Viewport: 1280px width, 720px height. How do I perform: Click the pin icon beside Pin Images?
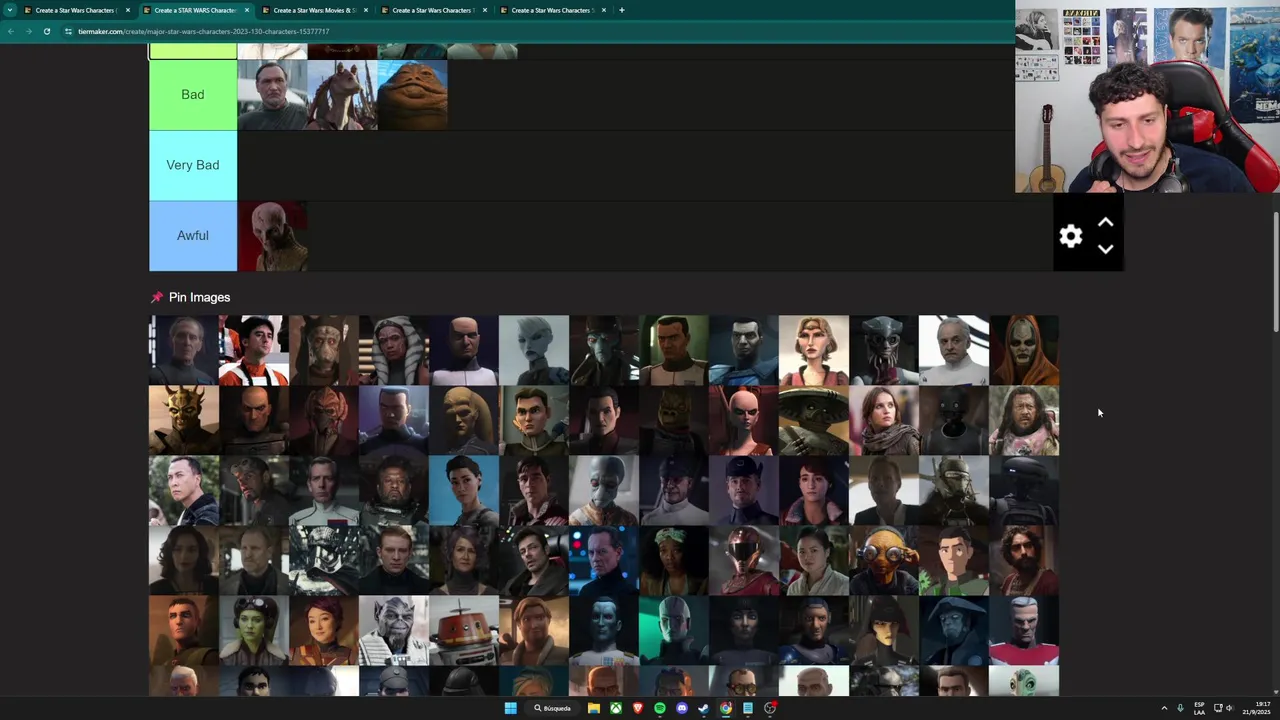click(x=156, y=297)
